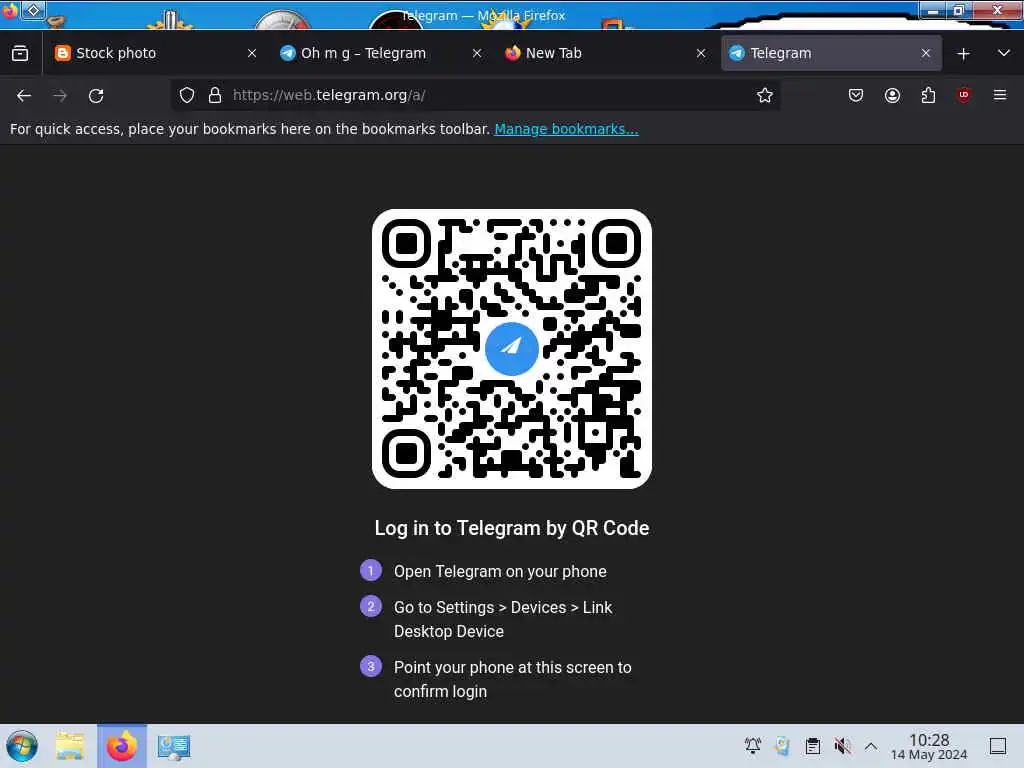Click the Telegram logo in QR code
Image resolution: width=1024 pixels, height=768 pixels.
coord(512,349)
